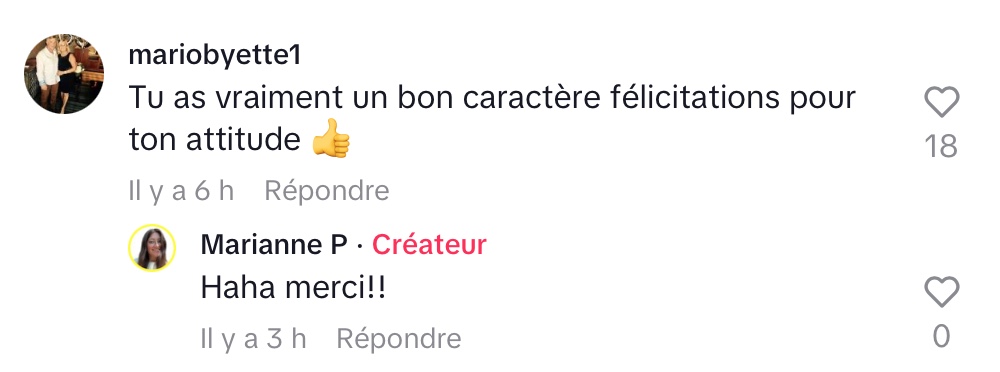Click the 0 likes count on reply
This screenshot has height=372, width=1000.
[942, 337]
